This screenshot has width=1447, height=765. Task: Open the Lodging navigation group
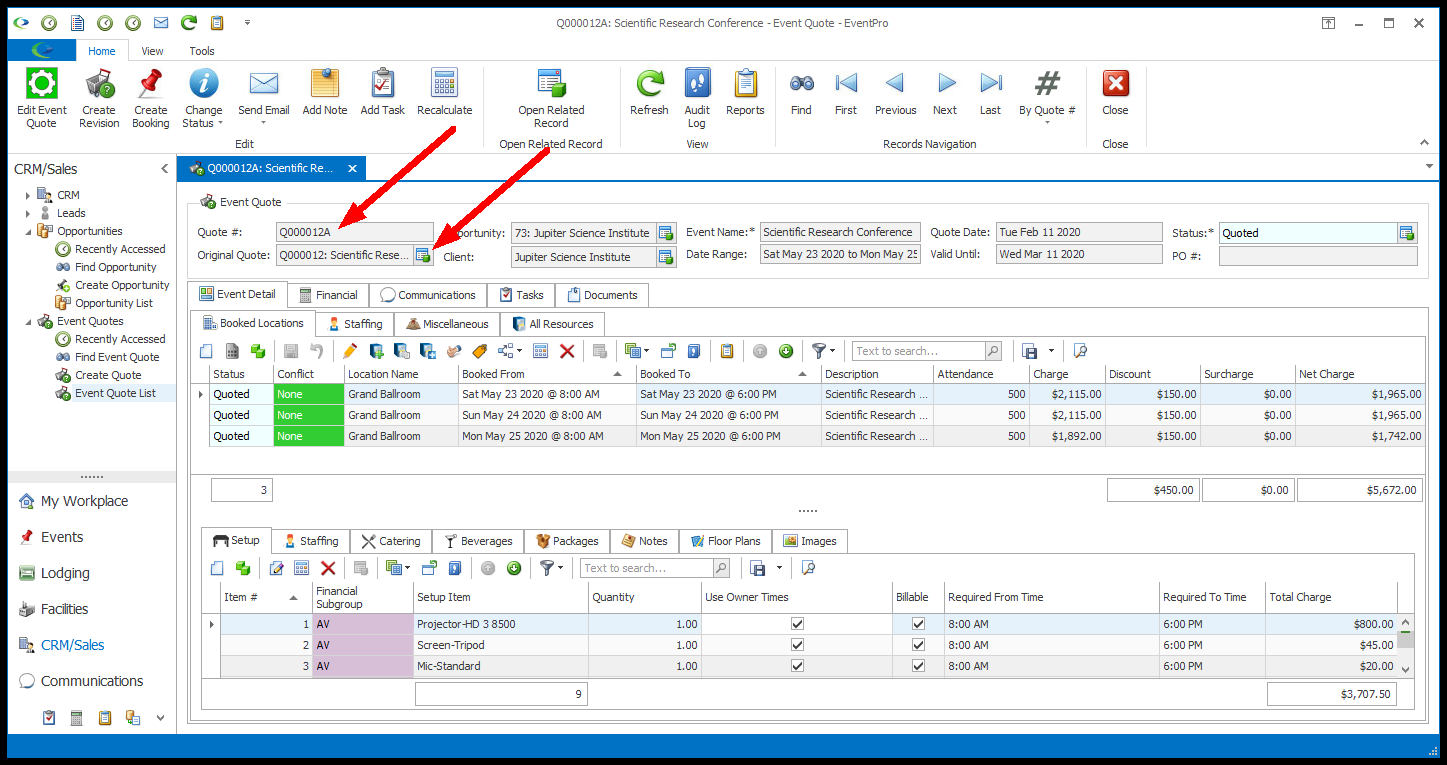click(65, 573)
